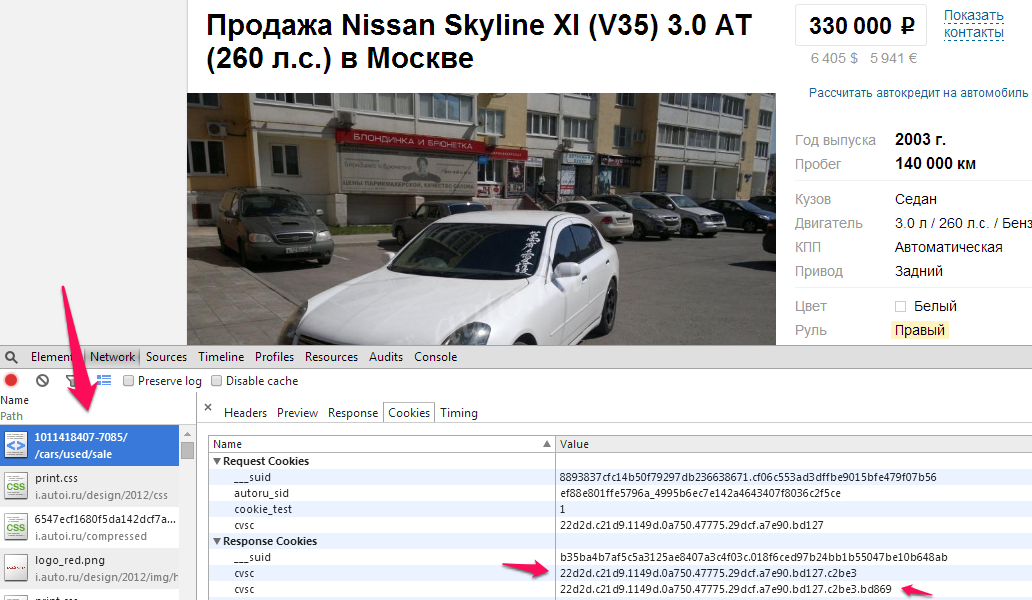Click the cvsc value ending in bd127.c2be3.bd869
Image resolution: width=1032 pixels, height=600 pixels.
725,589
